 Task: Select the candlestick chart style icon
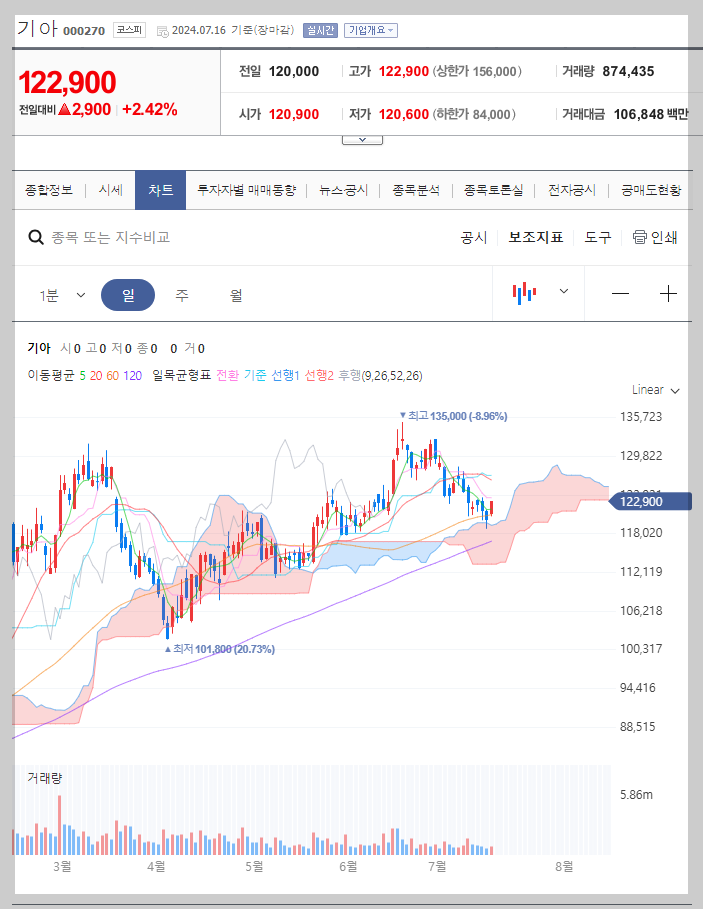525,293
